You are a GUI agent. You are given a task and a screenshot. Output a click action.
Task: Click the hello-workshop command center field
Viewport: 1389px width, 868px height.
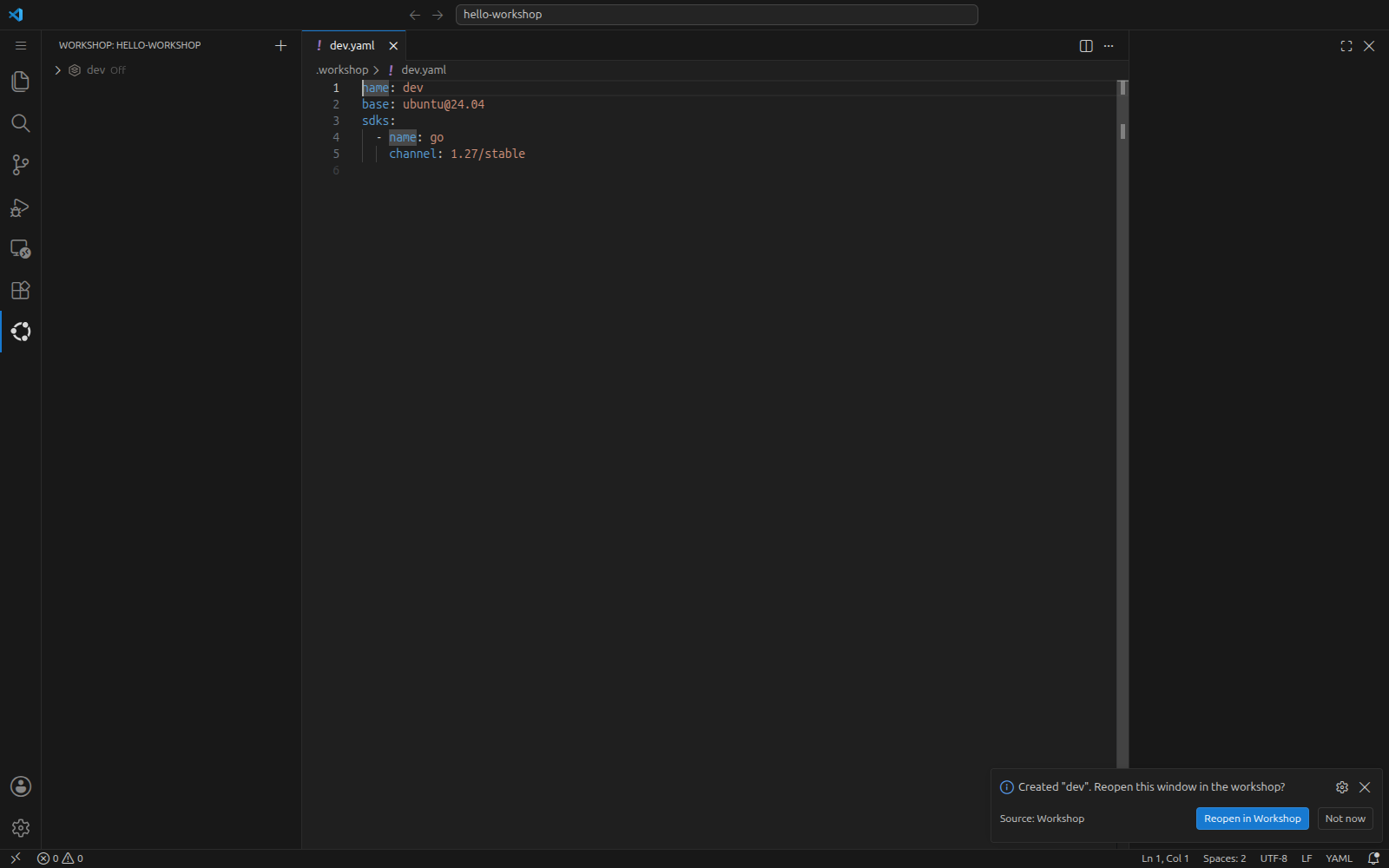coord(716,15)
